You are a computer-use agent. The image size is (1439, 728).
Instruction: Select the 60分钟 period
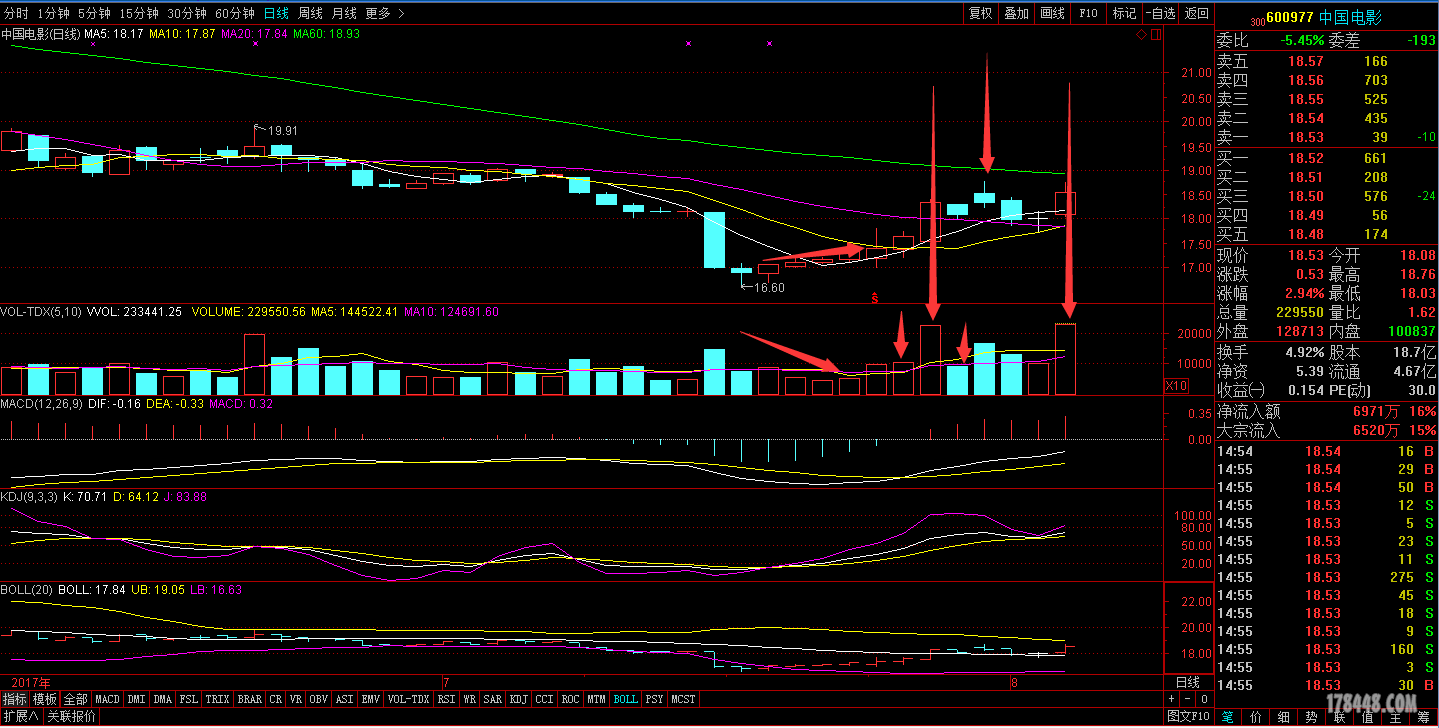[235, 13]
